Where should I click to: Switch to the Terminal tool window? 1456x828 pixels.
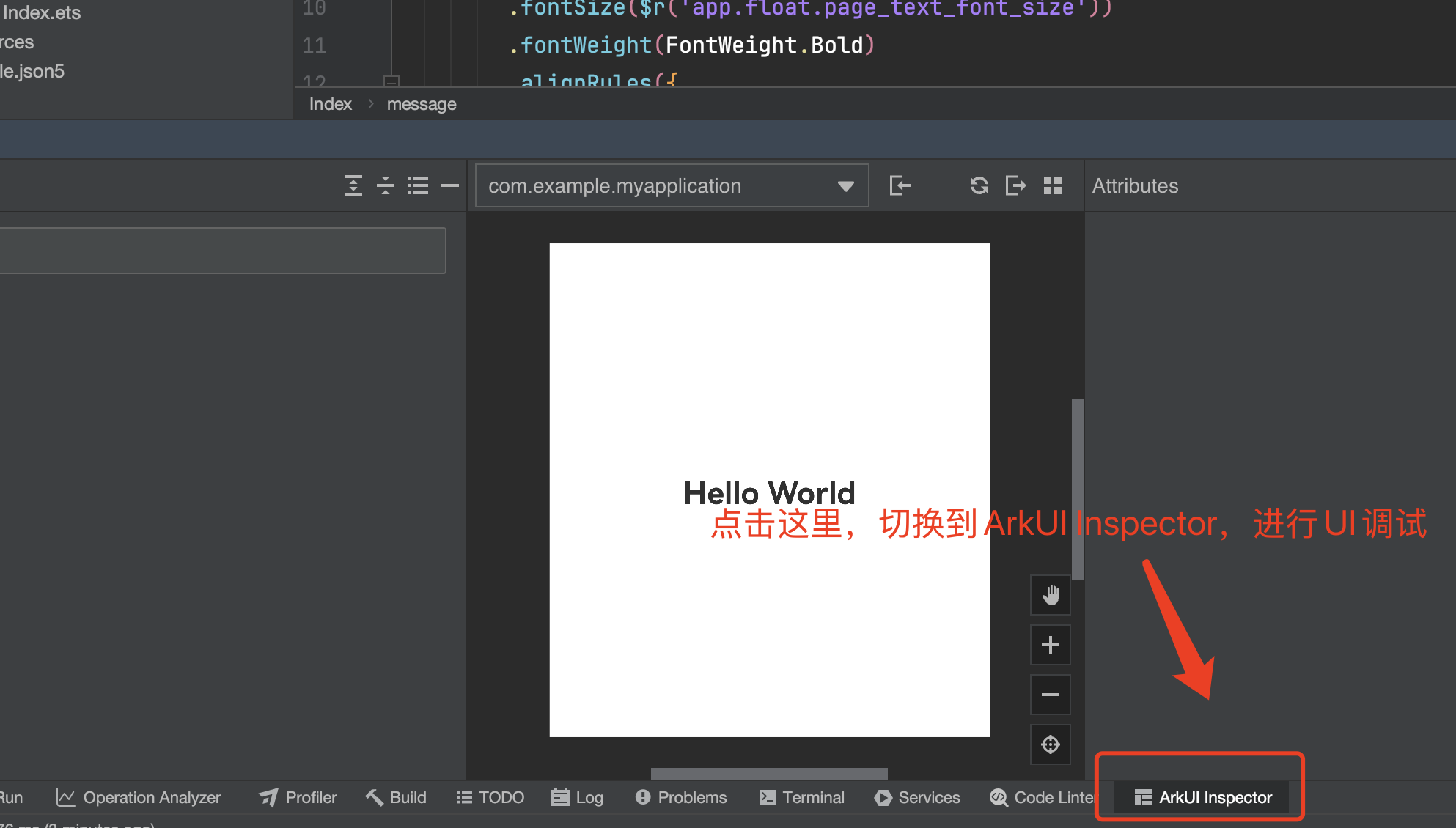802,797
